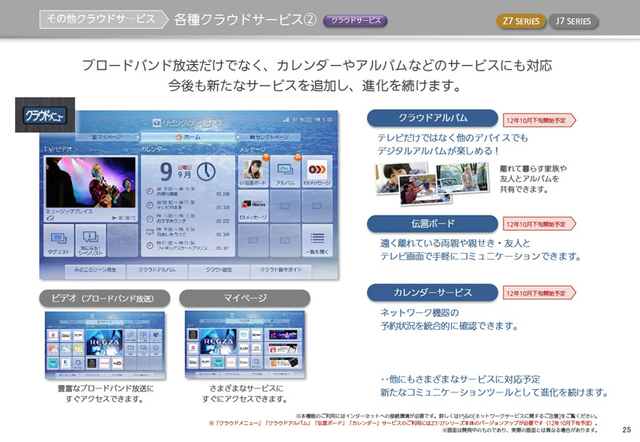The height and width of the screenshot is (442, 640).
Task: Open the ビデオ screen thumbnail
Action: (x=105, y=345)
